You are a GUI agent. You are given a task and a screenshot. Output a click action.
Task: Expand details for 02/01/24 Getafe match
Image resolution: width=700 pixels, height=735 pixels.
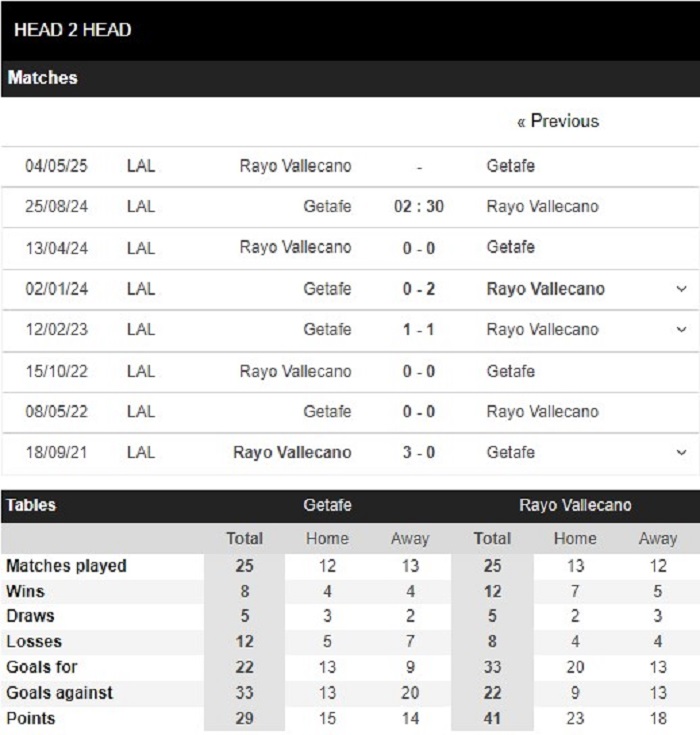click(x=681, y=289)
